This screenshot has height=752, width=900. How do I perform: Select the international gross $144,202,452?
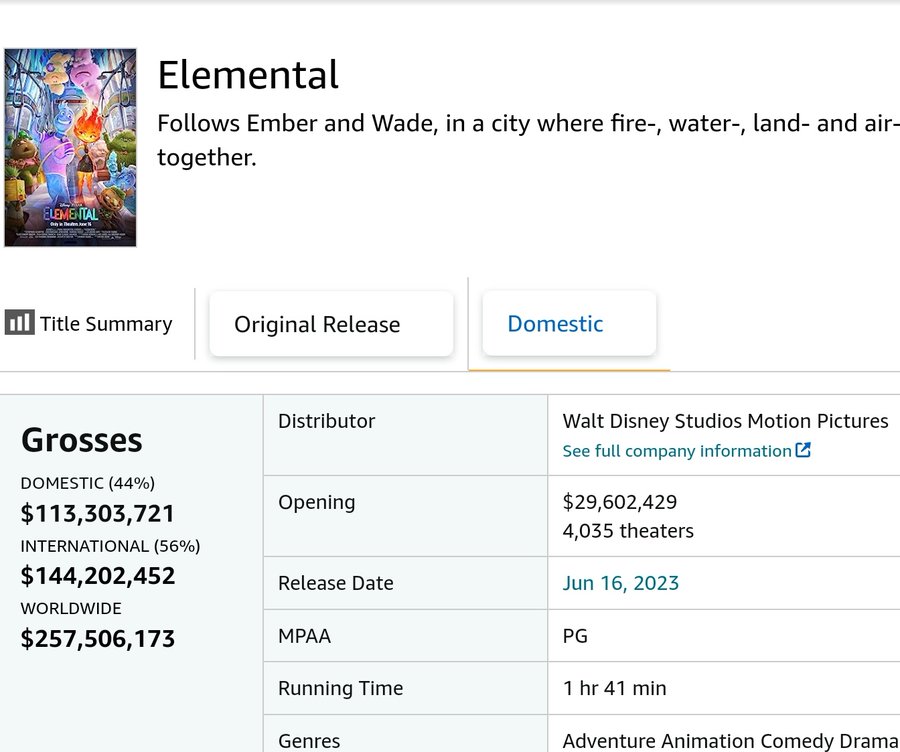[x=98, y=576]
